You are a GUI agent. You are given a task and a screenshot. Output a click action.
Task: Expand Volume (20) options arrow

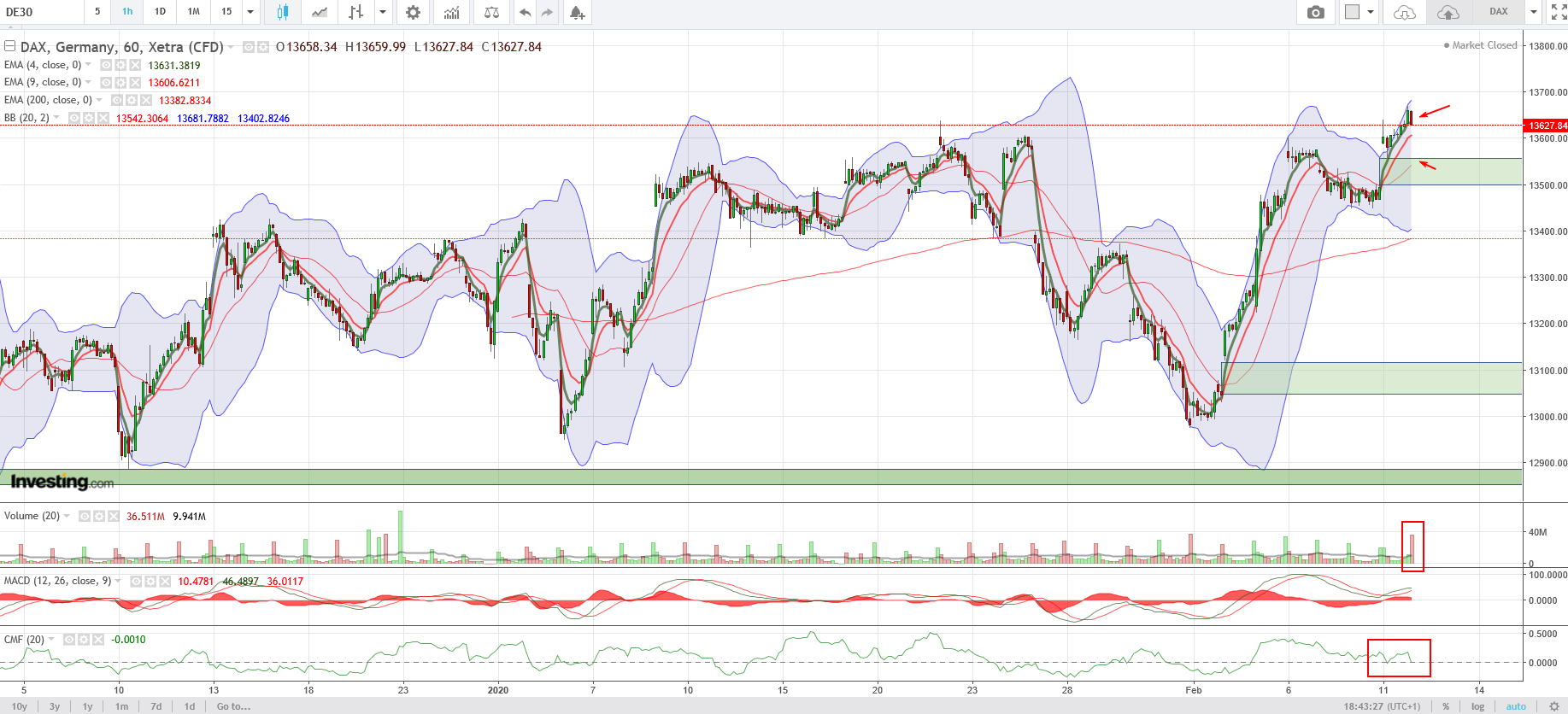pos(67,516)
